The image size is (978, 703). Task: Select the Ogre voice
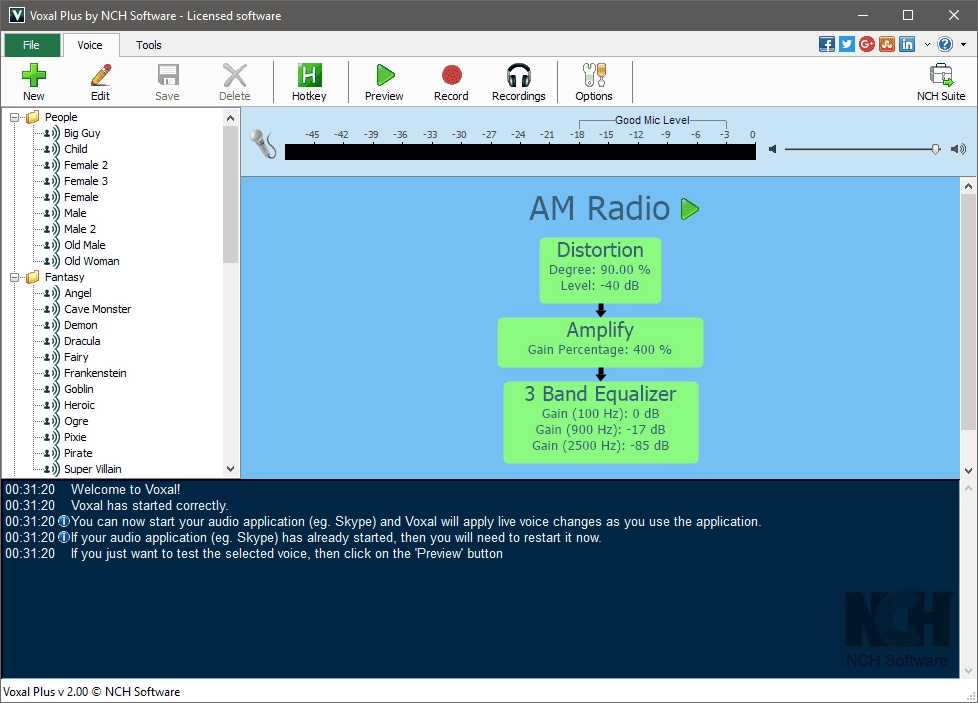pyautogui.click(x=76, y=422)
